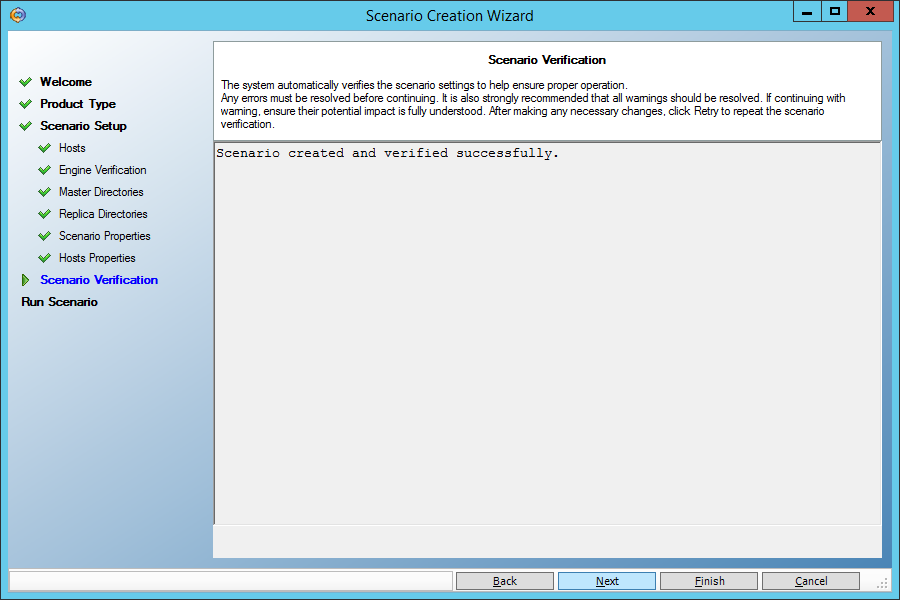Select the Product Type step
900x600 pixels.
[78, 104]
